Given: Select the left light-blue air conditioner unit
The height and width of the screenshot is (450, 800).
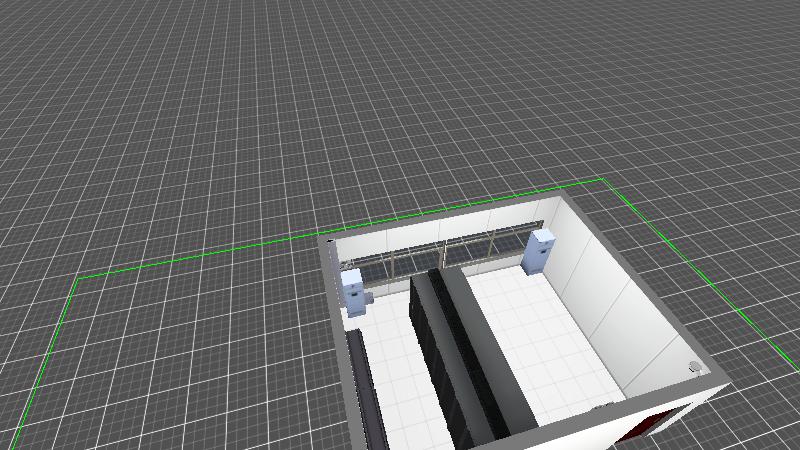Looking at the screenshot, I should [x=354, y=290].
